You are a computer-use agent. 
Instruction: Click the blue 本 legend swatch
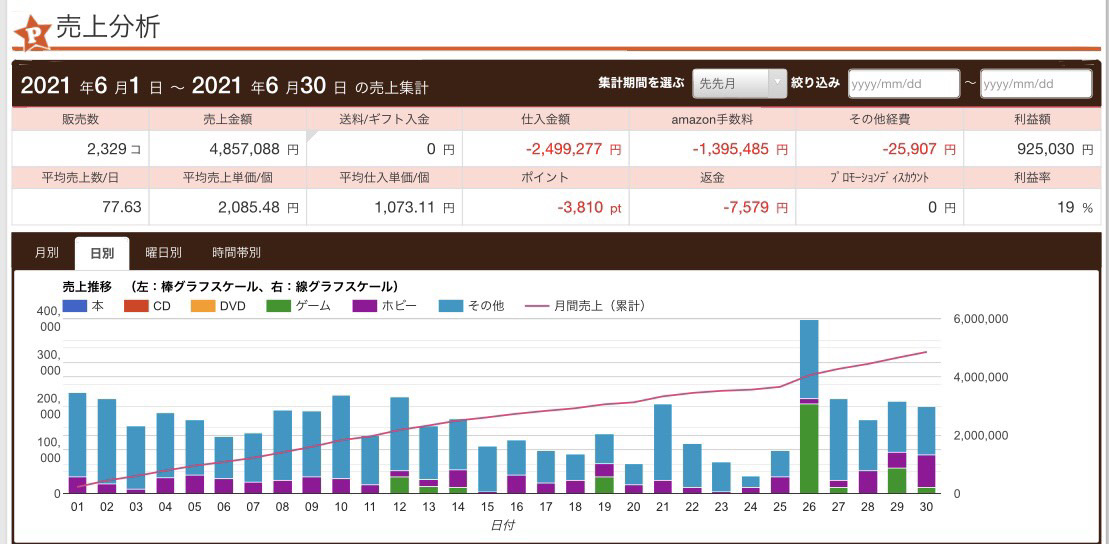coord(75,306)
